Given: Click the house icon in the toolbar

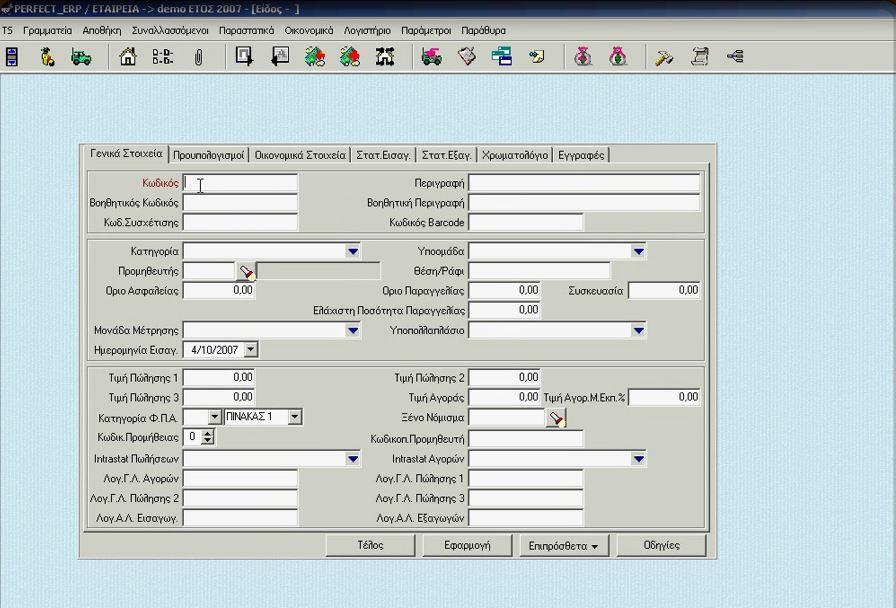Looking at the screenshot, I should [x=128, y=57].
